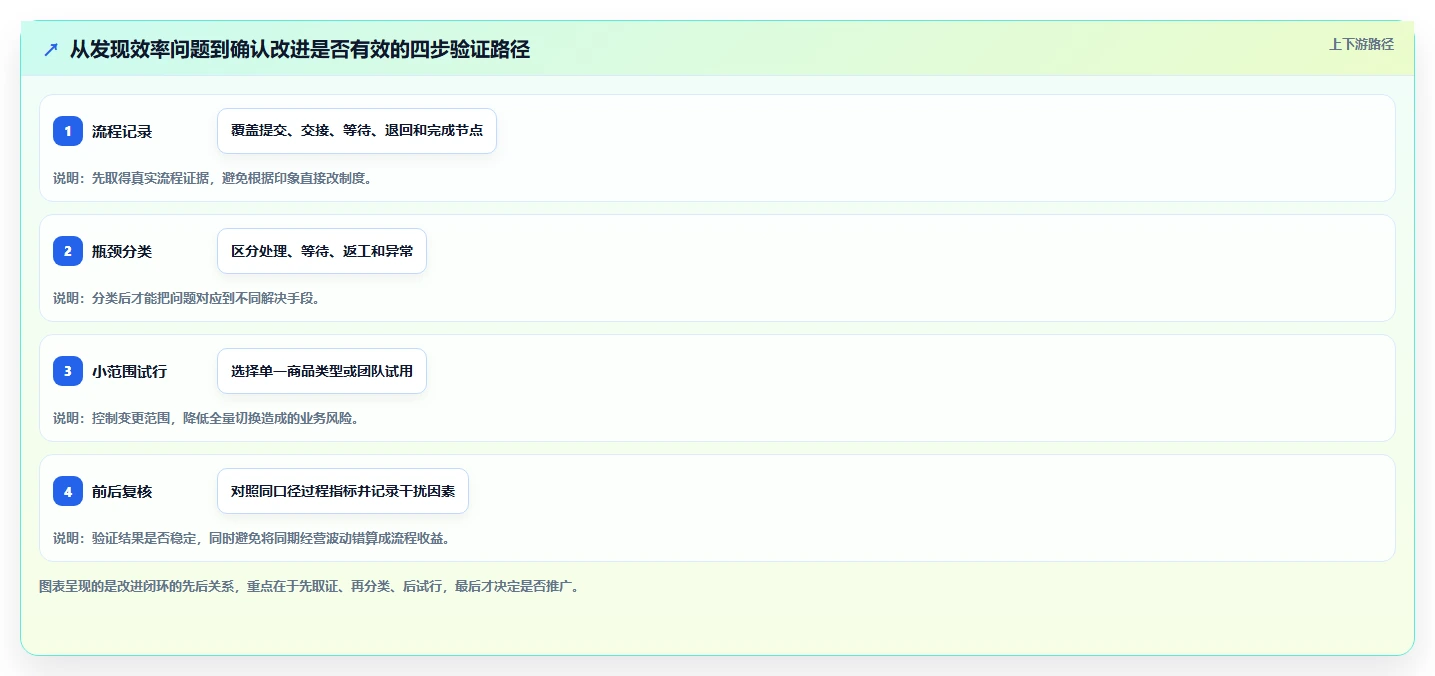The image size is (1435, 676).
Task: Select the 小范围试行 step label
Action: pyautogui.click(x=130, y=371)
